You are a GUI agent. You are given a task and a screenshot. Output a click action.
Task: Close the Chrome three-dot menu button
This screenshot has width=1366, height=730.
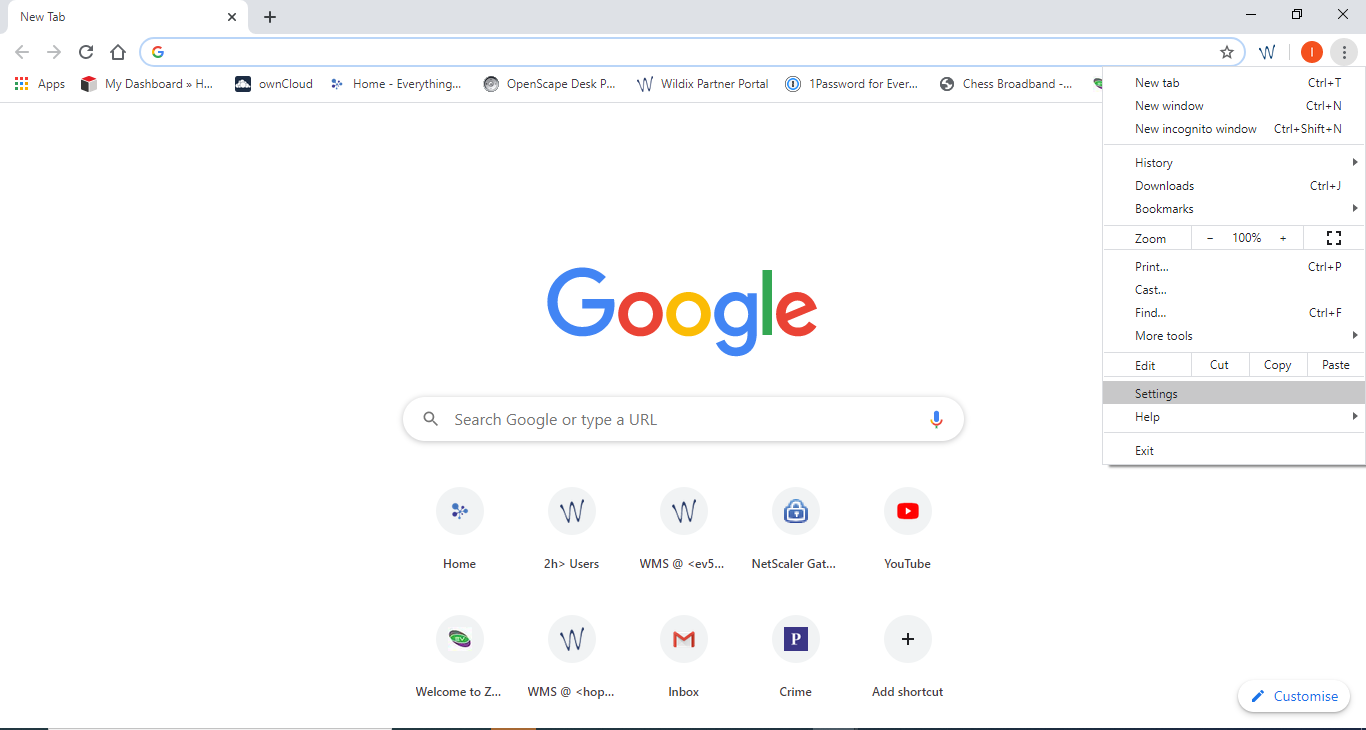coord(1345,52)
